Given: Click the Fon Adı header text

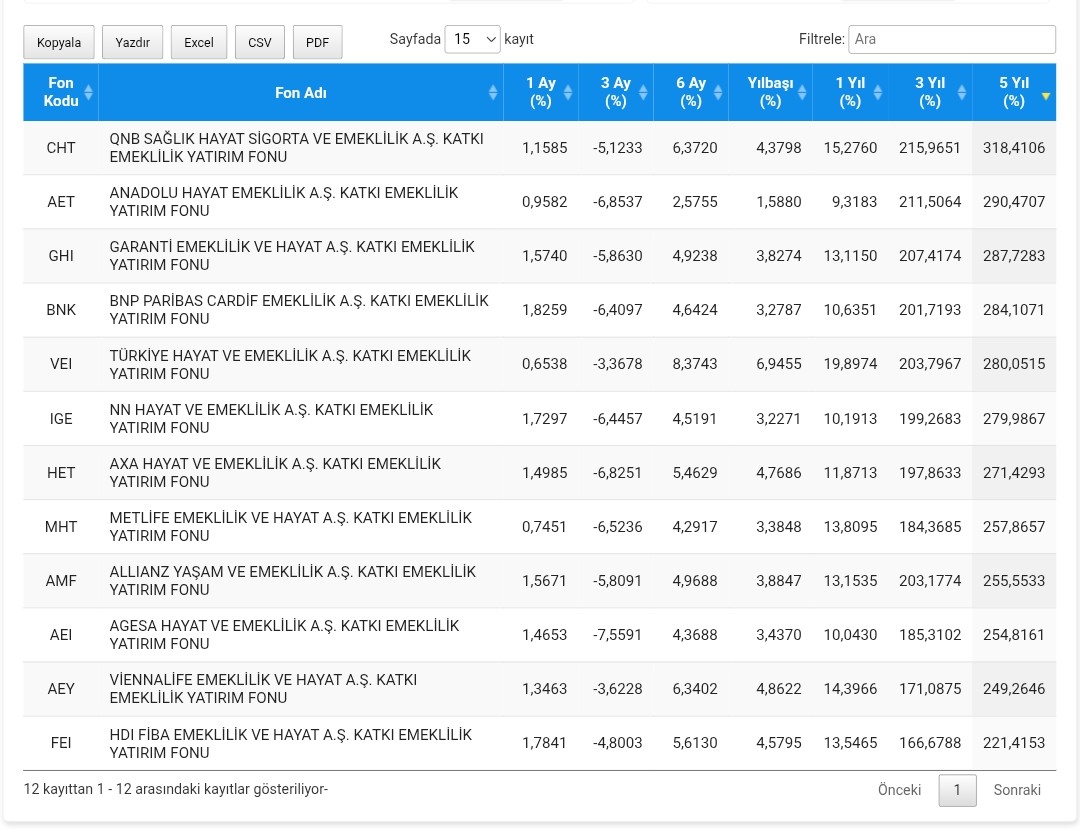Looking at the screenshot, I should click(x=301, y=92).
